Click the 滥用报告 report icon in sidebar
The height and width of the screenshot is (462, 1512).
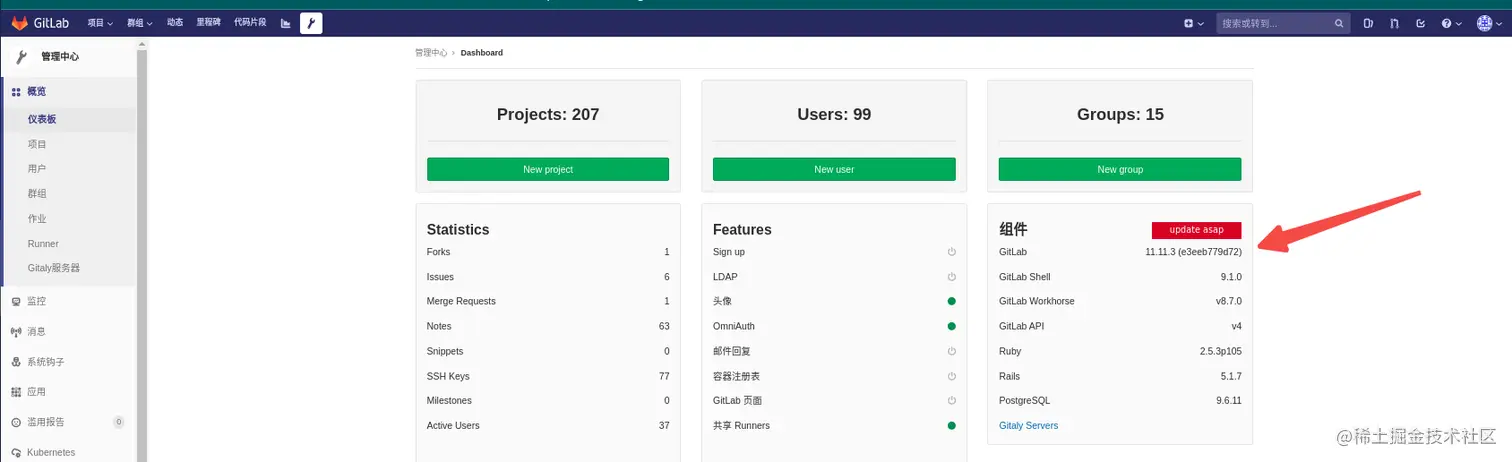coord(16,422)
